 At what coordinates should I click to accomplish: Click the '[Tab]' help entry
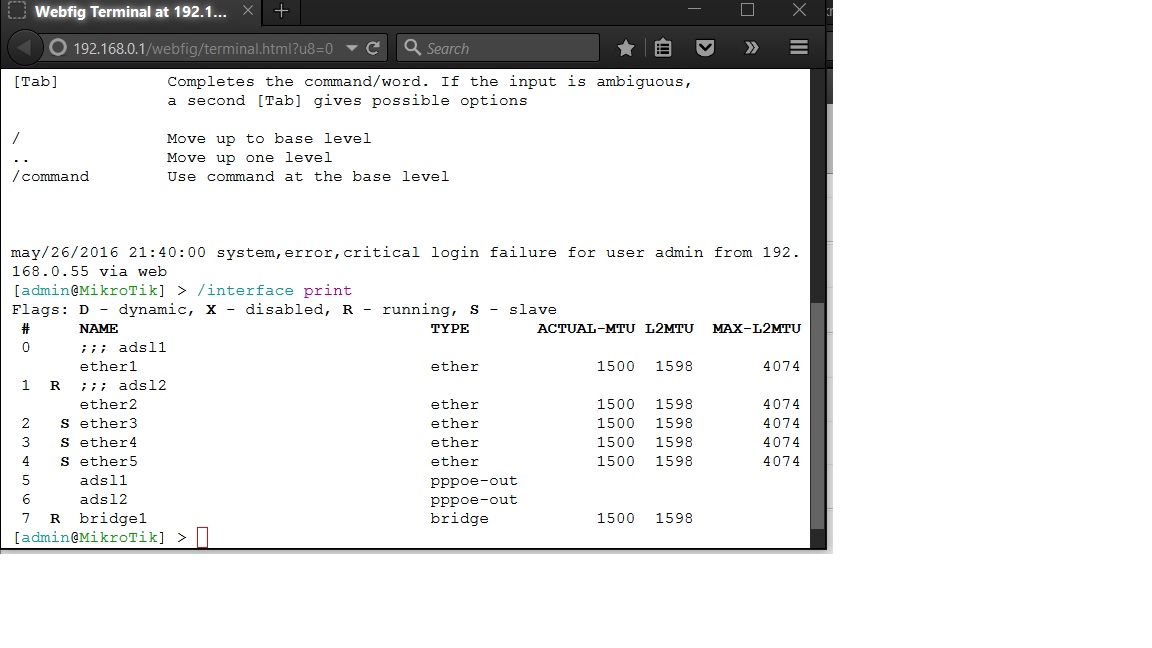35,82
